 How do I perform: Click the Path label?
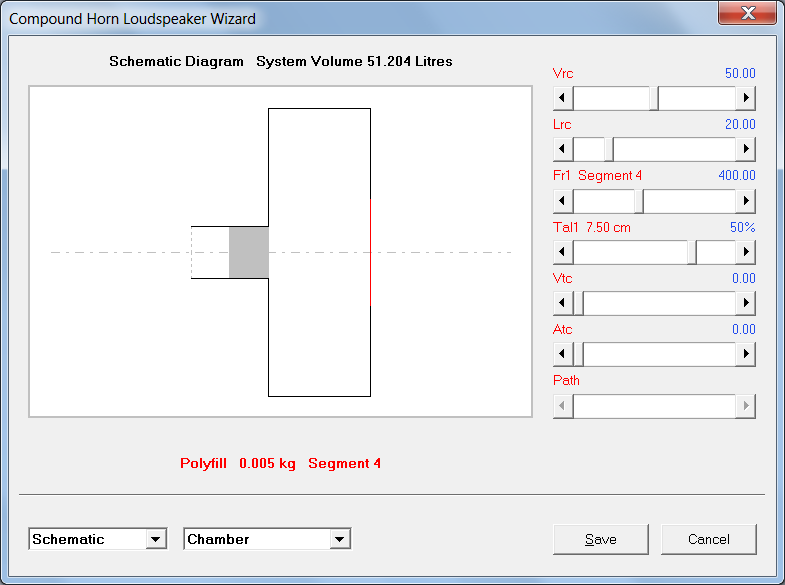pos(566,380)
